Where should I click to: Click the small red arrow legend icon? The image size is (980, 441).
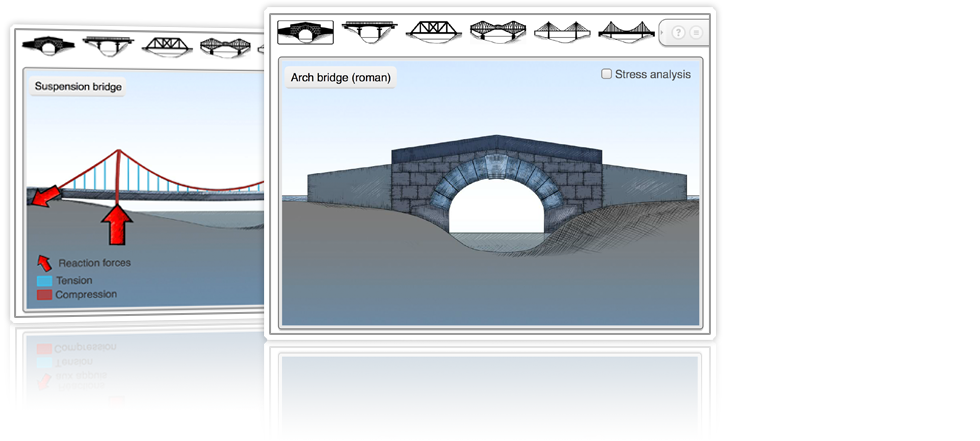44,262
